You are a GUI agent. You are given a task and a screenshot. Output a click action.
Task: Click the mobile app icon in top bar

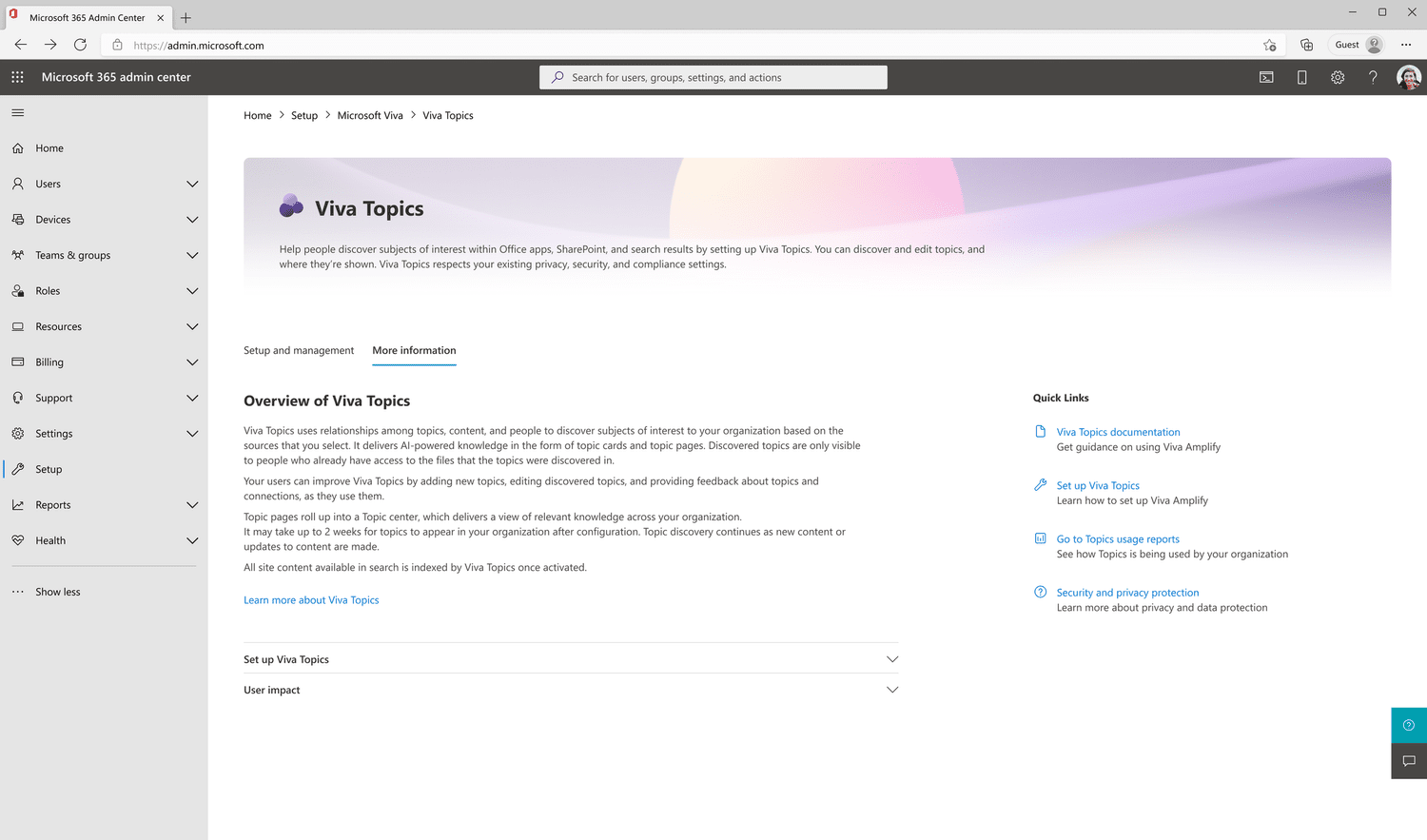(1301, 77)
